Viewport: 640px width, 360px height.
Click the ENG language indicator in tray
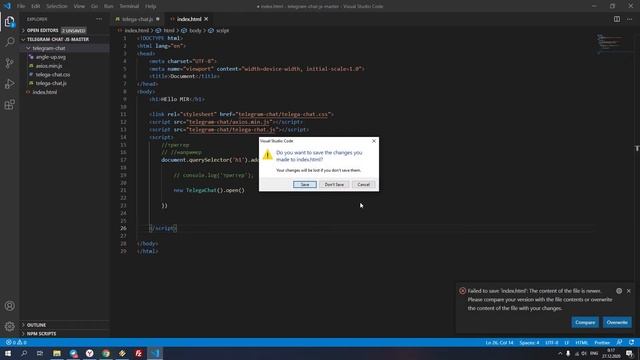coord(594,353)
